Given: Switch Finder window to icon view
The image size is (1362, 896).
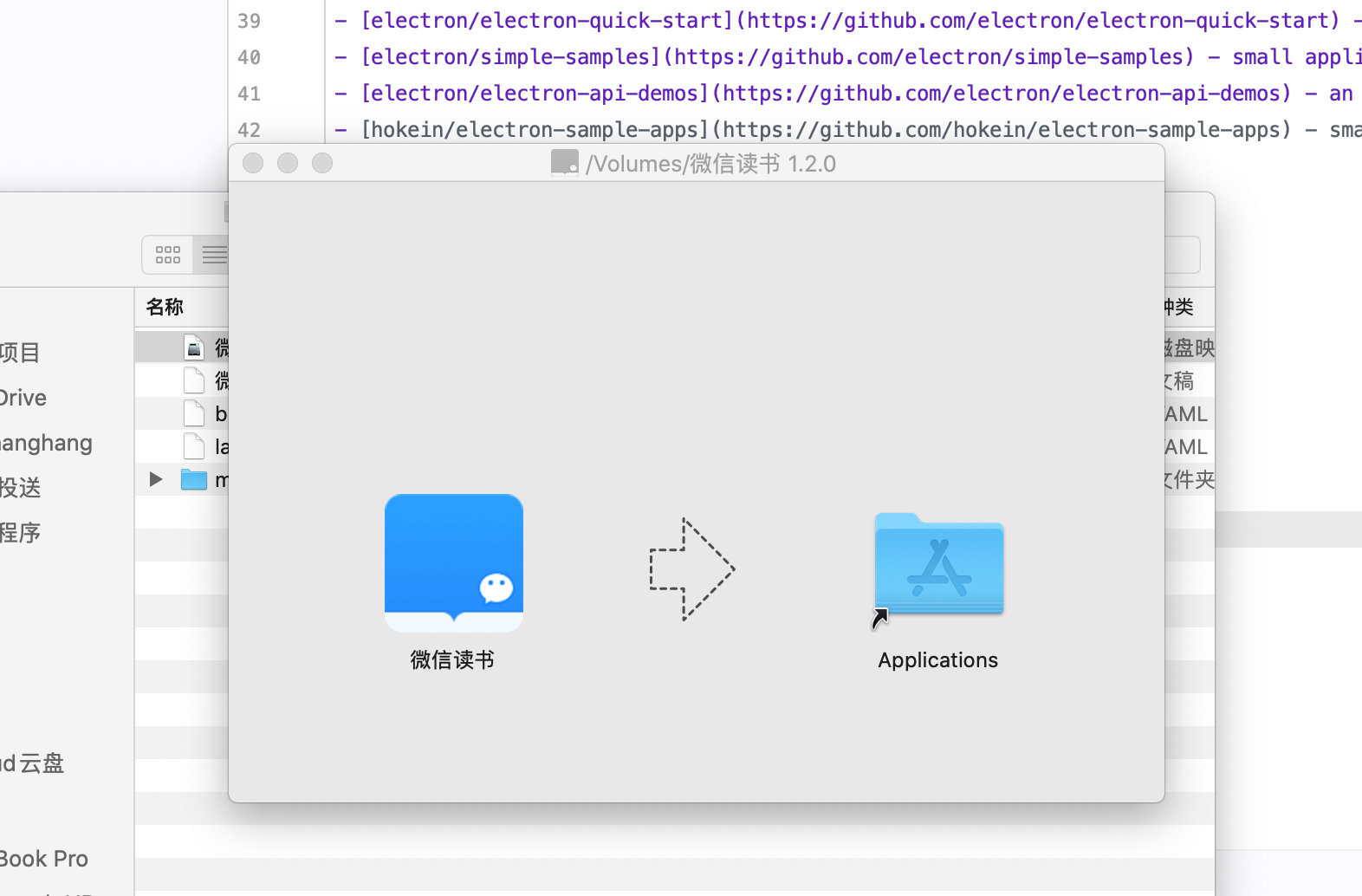Looking at the screenshot, I should (x=168, y=255).
